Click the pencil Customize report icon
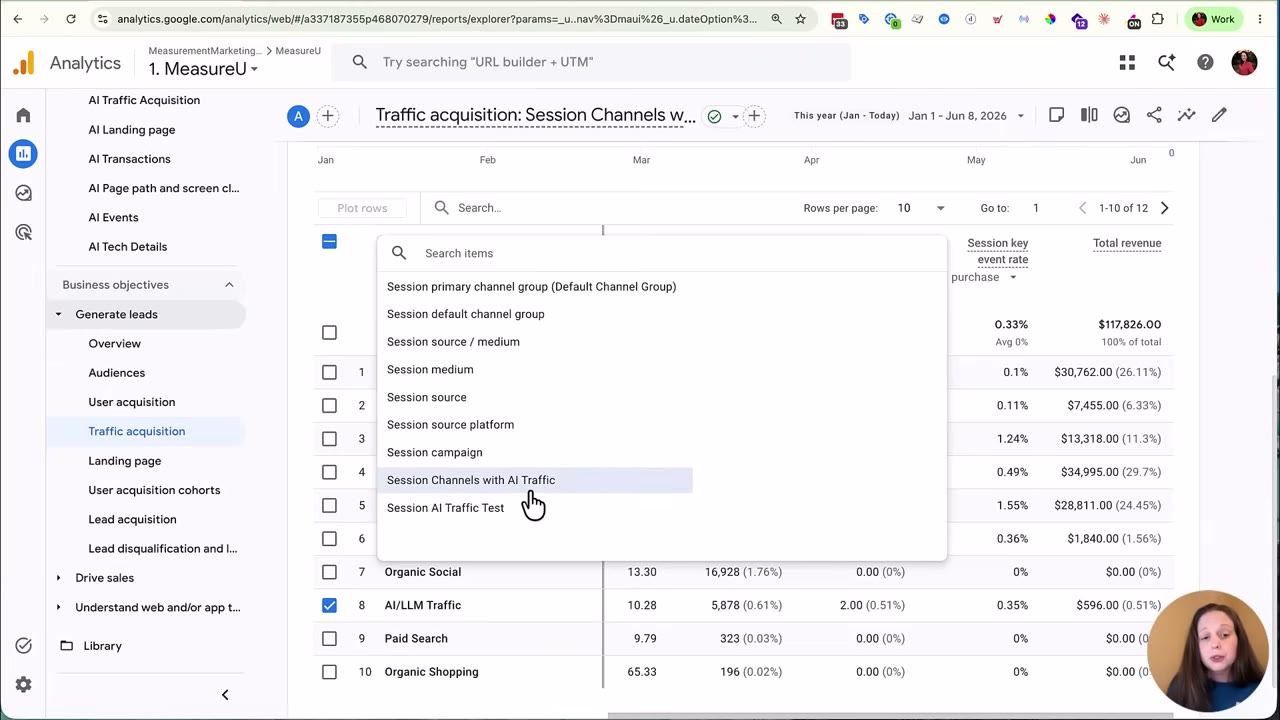This screenshot has width=1280, height=720. [1219, 115]
